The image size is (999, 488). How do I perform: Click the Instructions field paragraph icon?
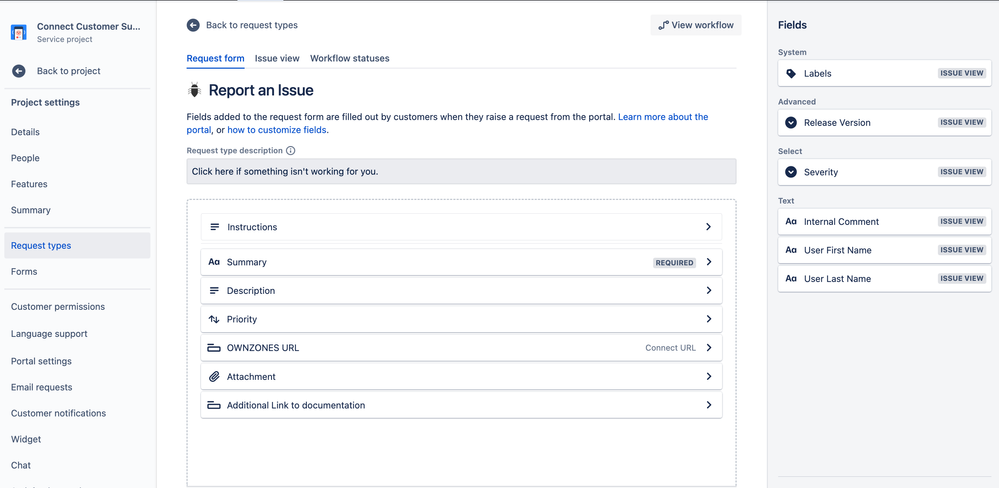pyautogui.click(x=215, y=227)
